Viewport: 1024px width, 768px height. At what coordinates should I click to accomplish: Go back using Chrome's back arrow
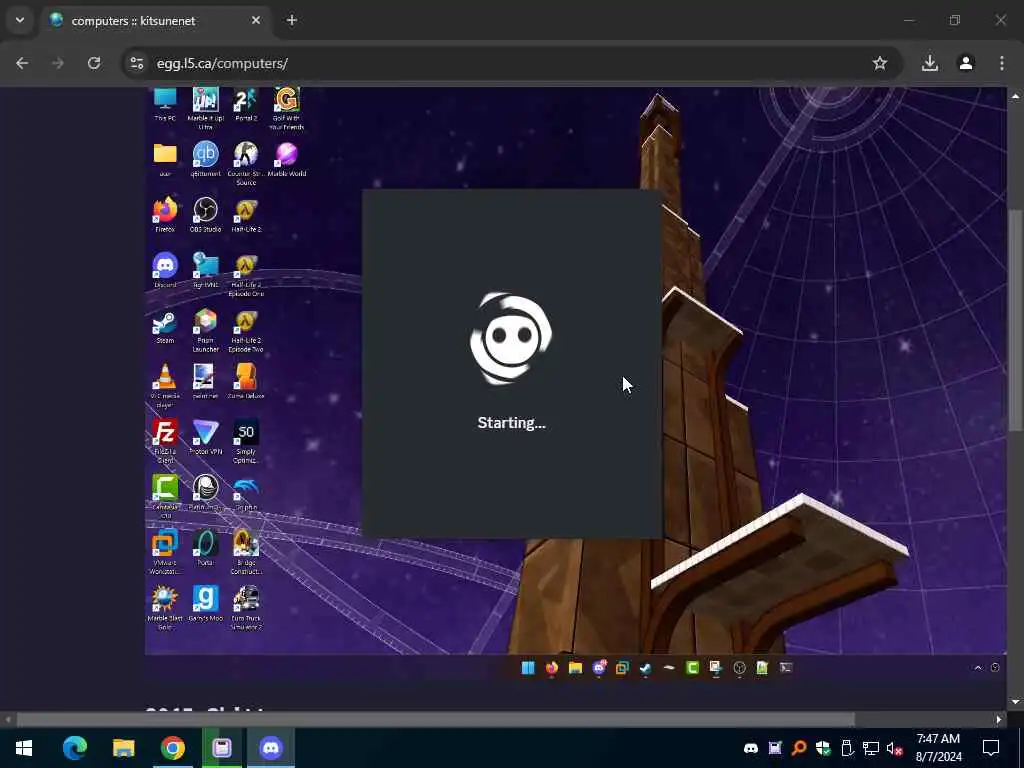22,63
